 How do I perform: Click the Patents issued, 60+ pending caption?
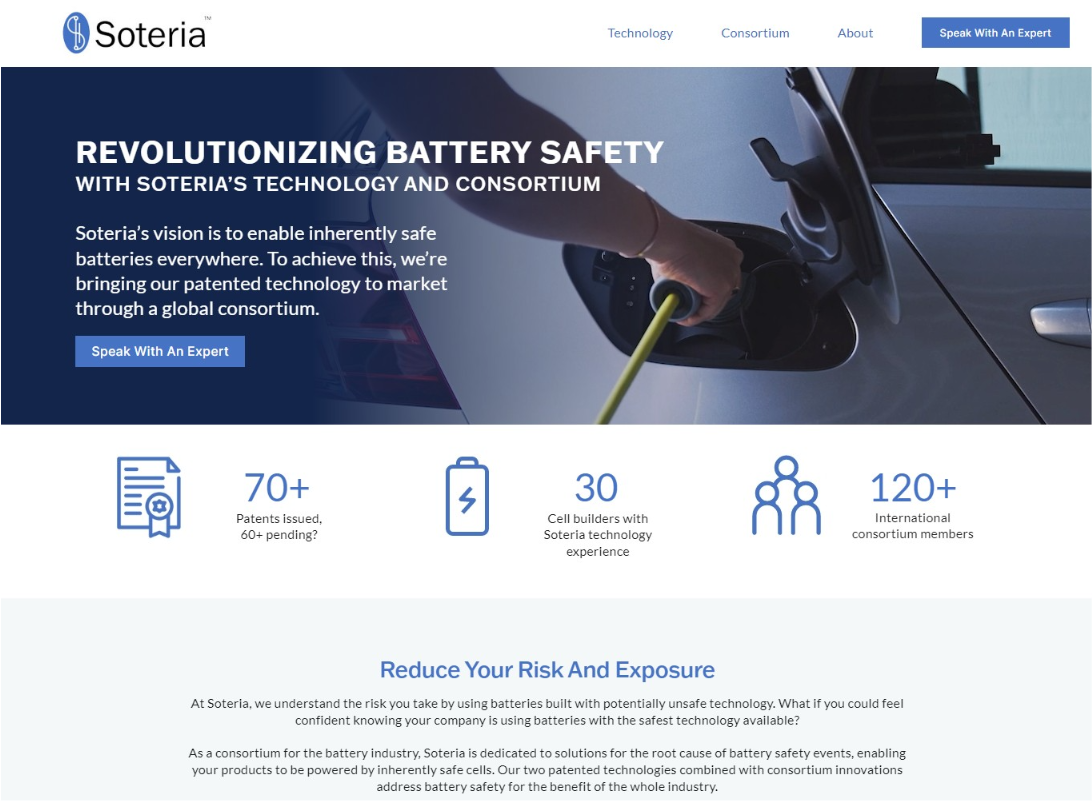[279, 527]
